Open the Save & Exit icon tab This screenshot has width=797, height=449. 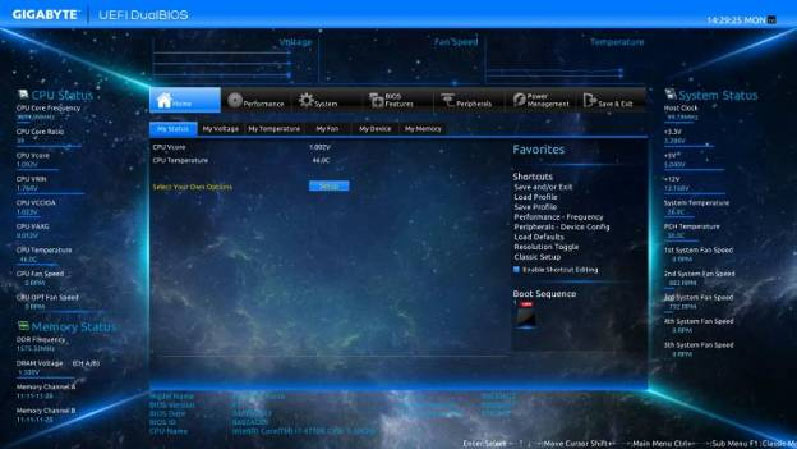[x=590, y=100]
